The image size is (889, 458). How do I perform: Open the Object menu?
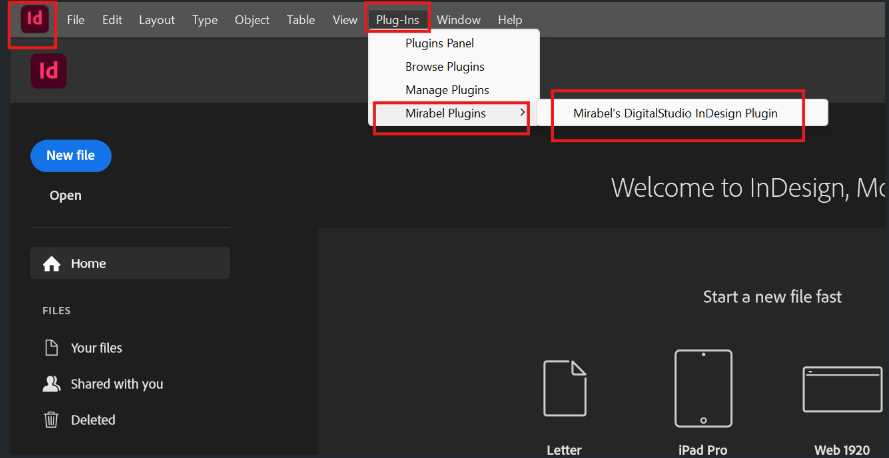click(252, 20)
